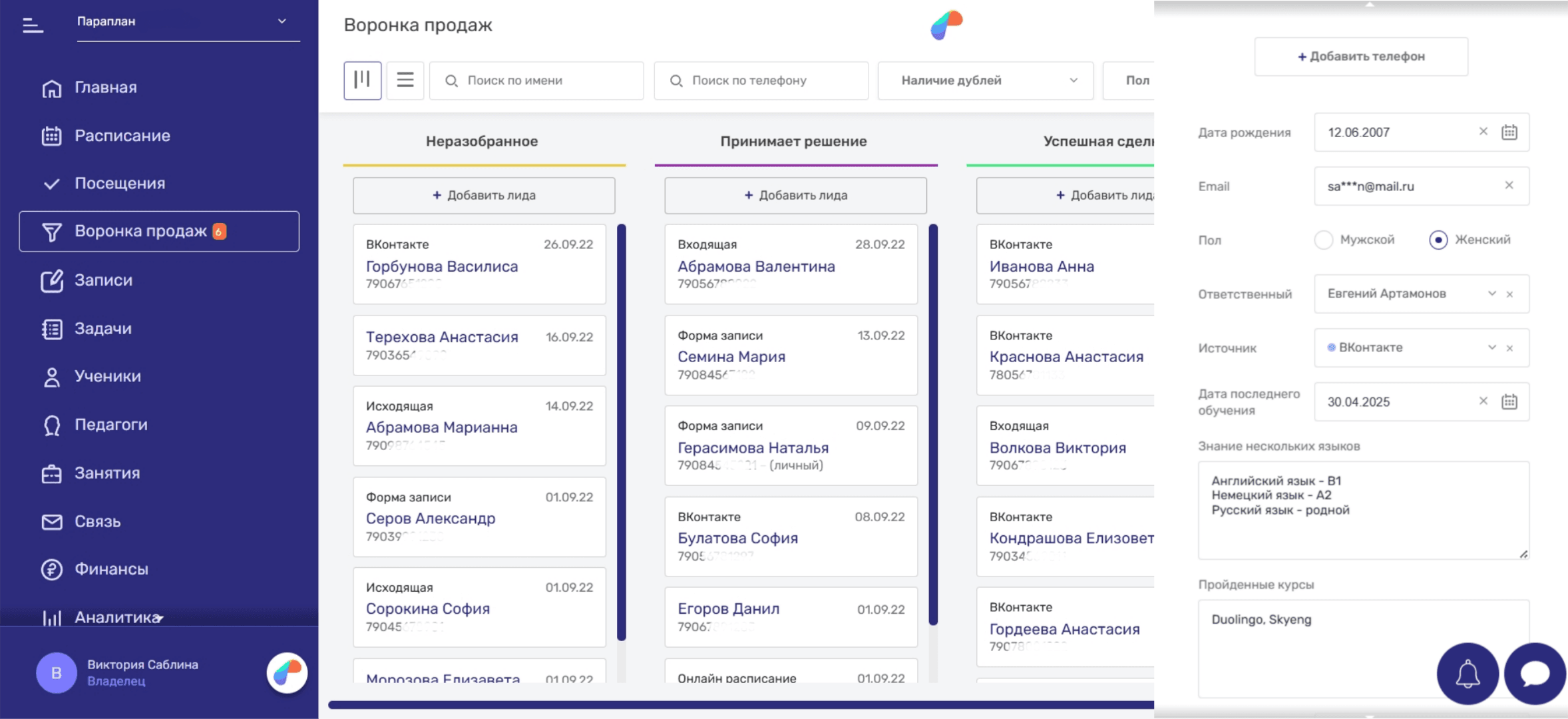Image resolution: width=1568 pixels, height=719 pixels.
Task: Open the birth date calendar picker
Action: [1509, 132]
